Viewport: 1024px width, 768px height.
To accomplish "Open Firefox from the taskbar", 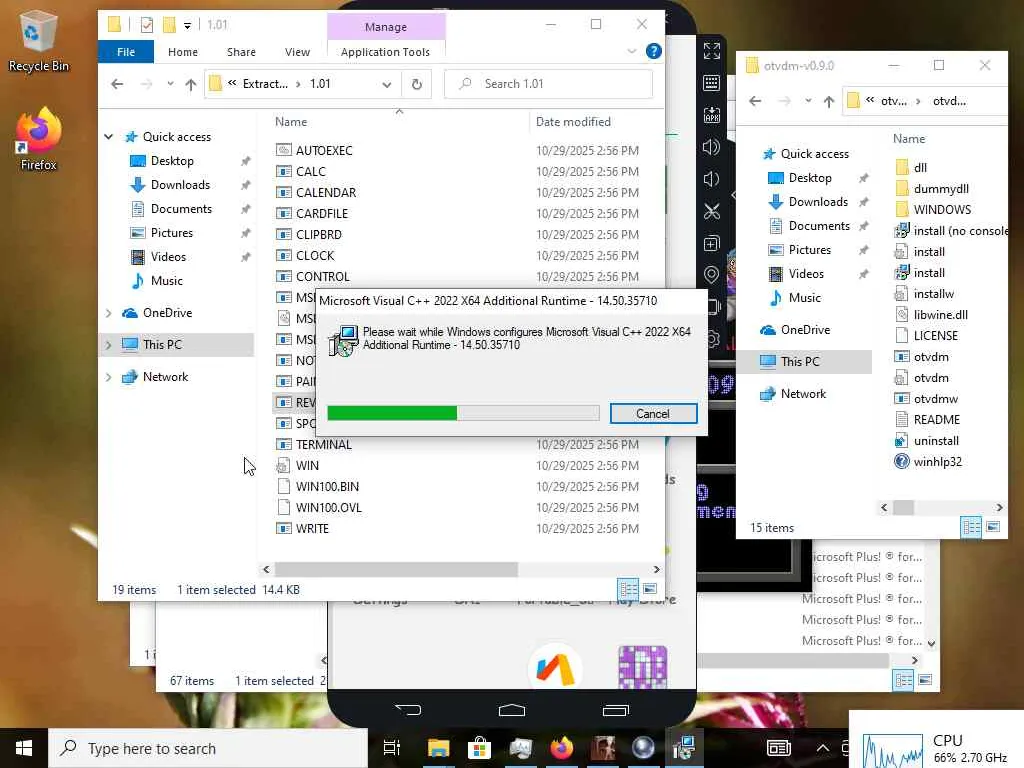I will click(x=561, y=748).
